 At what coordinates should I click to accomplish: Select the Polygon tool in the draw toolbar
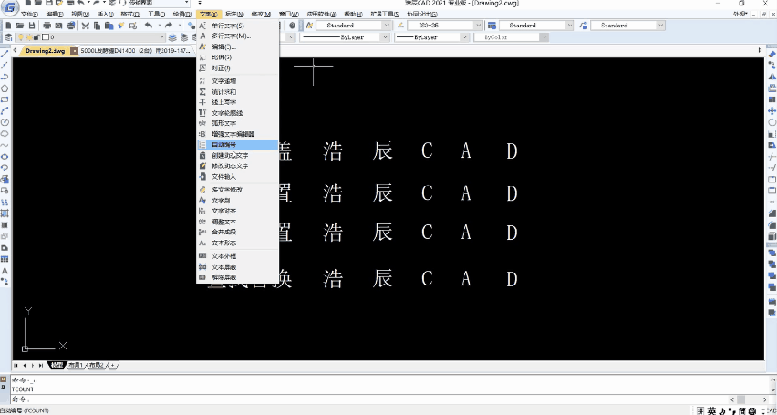[x=5, y=88]
